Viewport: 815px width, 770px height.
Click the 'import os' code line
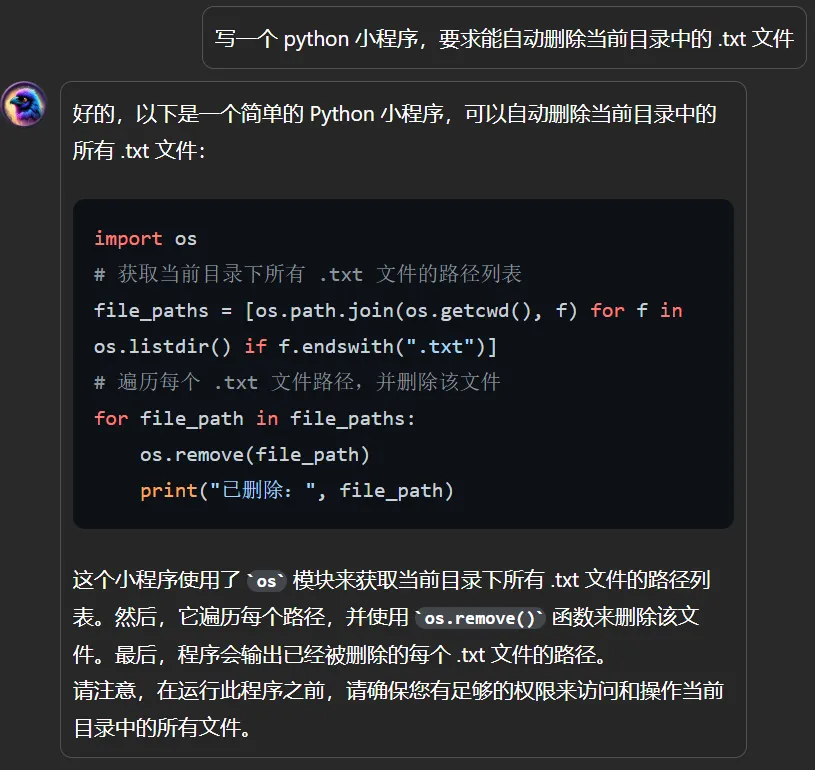tap(146, 239)
